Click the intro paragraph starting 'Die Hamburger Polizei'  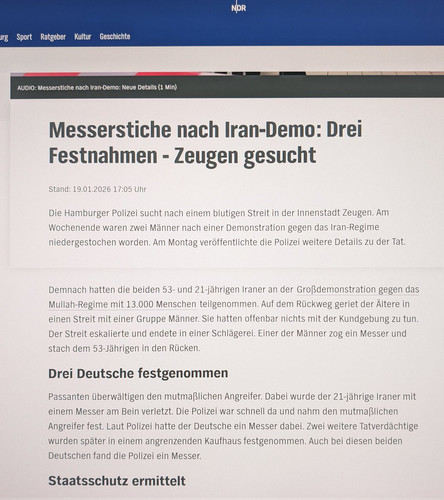(227, 227)
